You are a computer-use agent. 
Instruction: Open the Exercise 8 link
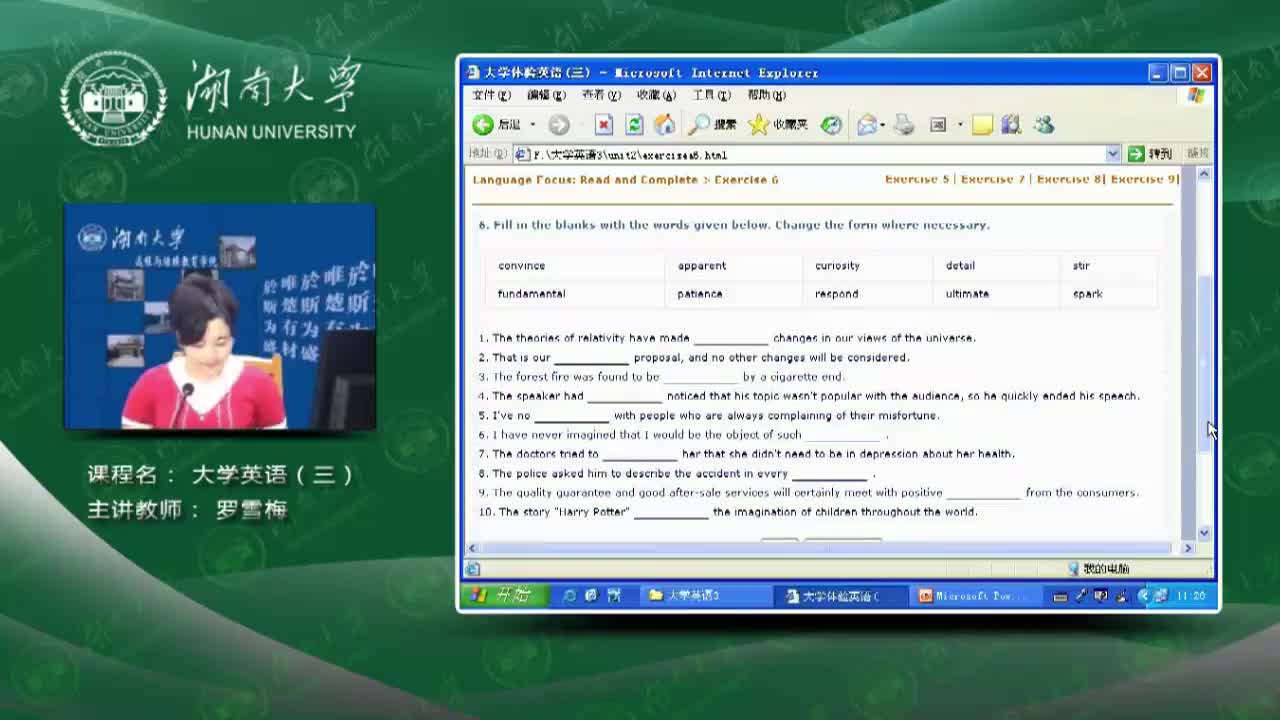(1069, 180)
